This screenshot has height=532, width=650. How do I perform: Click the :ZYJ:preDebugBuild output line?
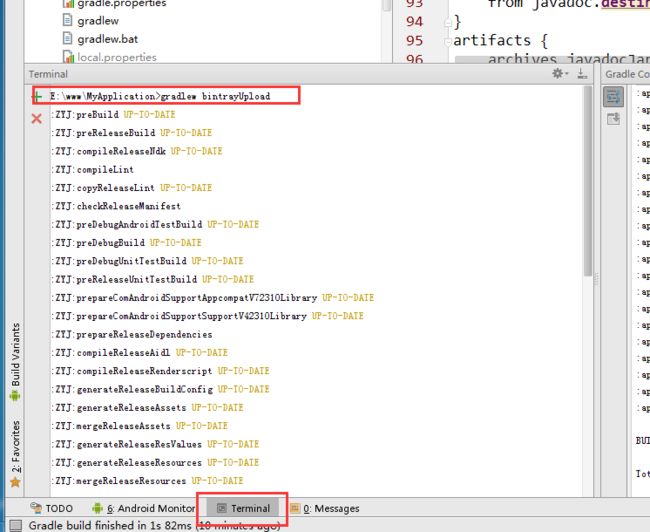[126, 243]
